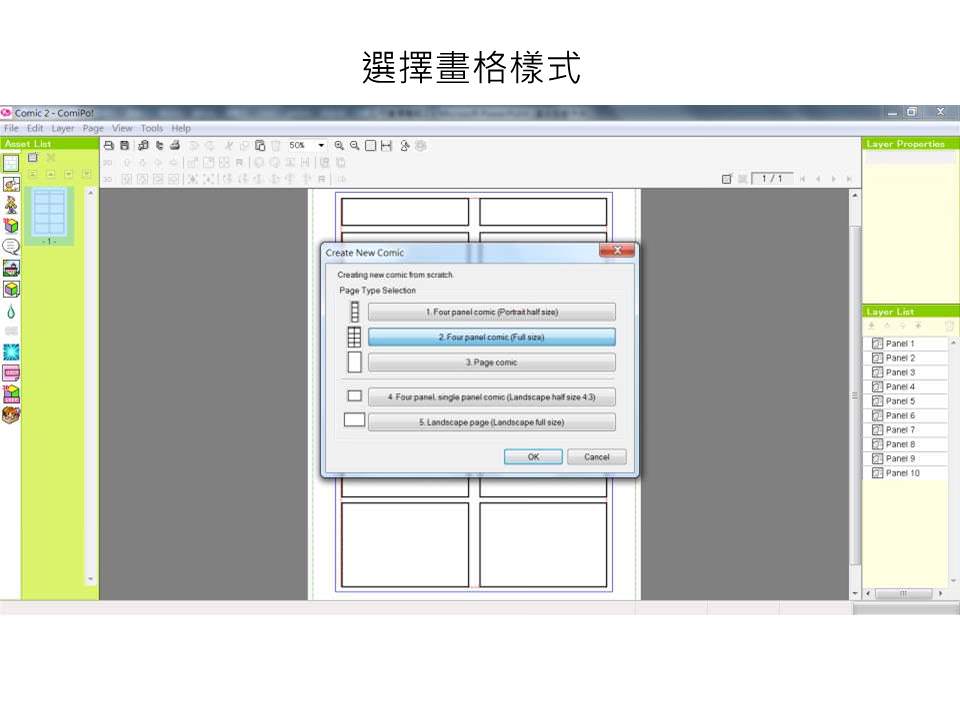Image resolution: width=960 pixels, height=720 pixels.
Task: Open the Page menu
Action: (x=92, y=128)
